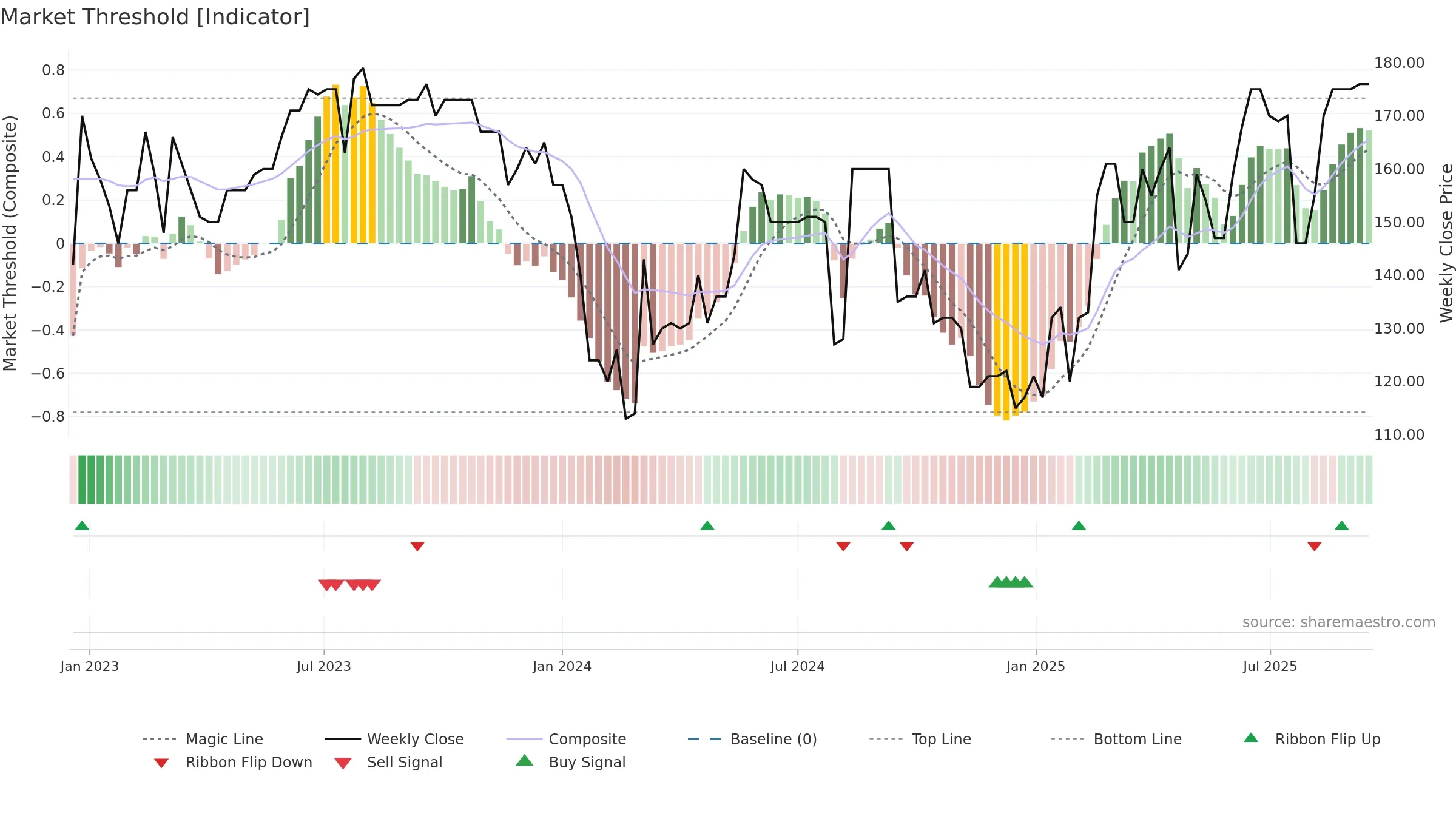Click the Ribbon Flip Down marker around September 2023

click(x=417, y=547)
